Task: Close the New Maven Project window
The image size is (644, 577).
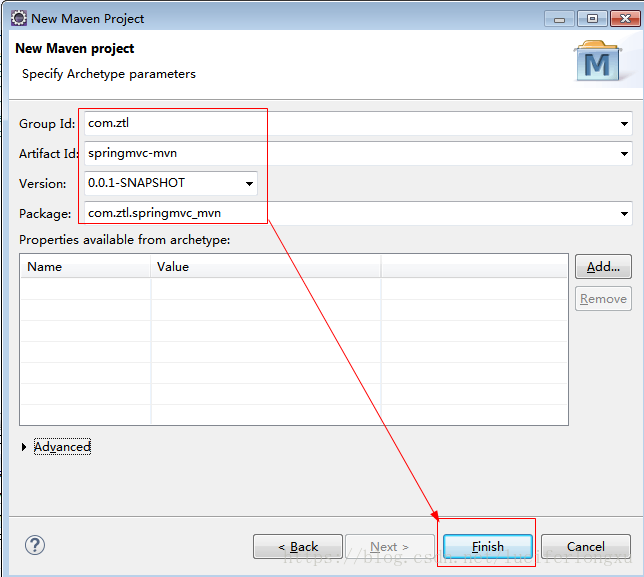Action: pos(625,19)
